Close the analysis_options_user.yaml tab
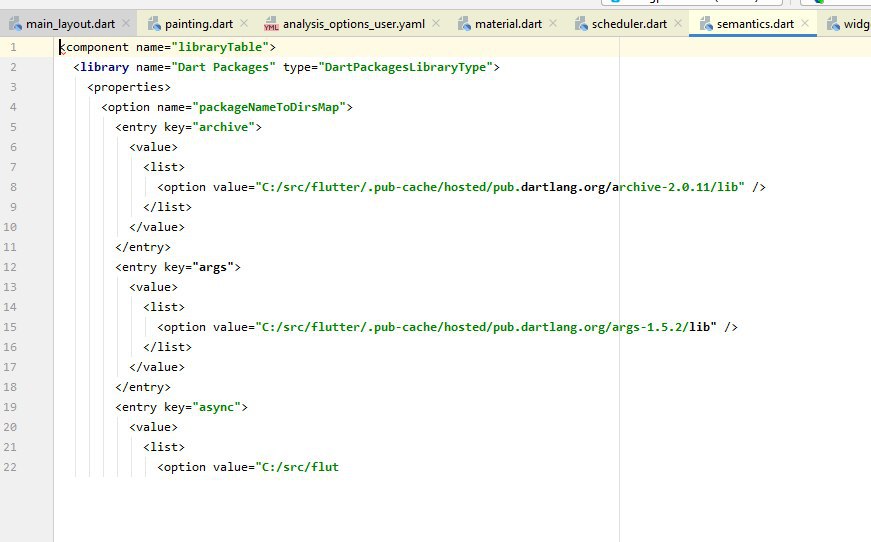 pos(436,23)
